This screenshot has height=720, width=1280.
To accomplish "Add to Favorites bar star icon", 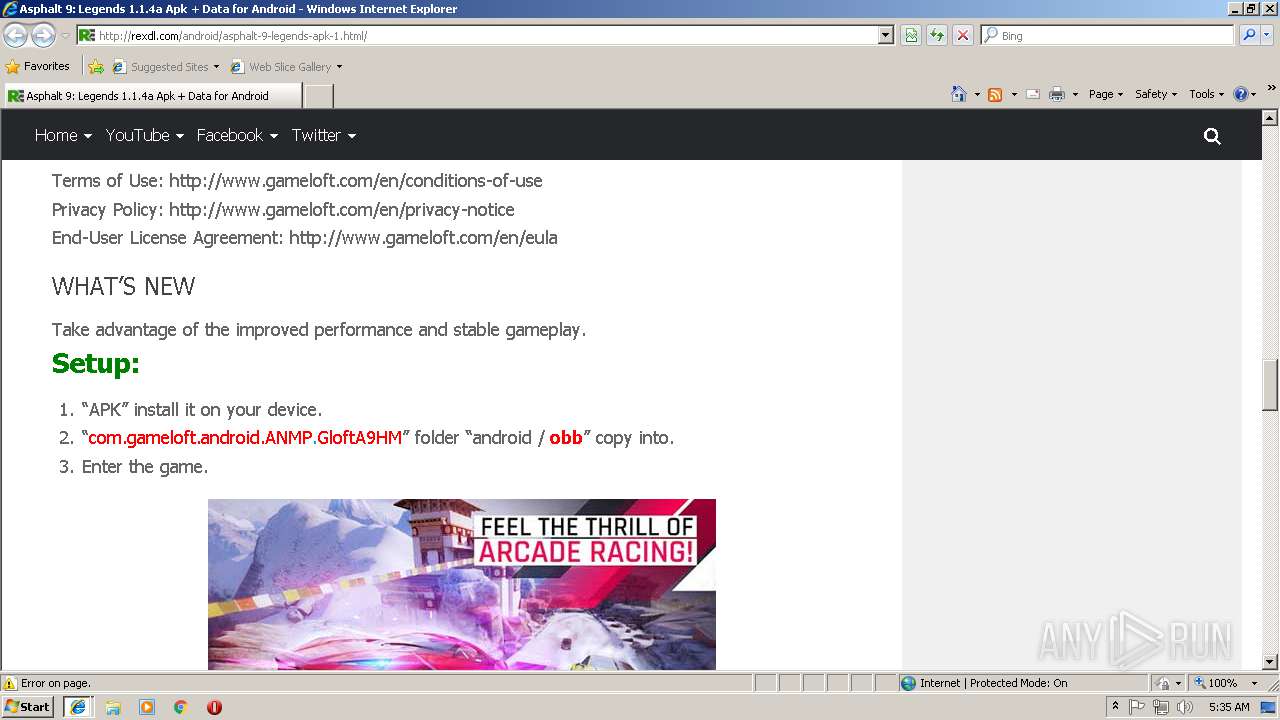I will 96,67.
